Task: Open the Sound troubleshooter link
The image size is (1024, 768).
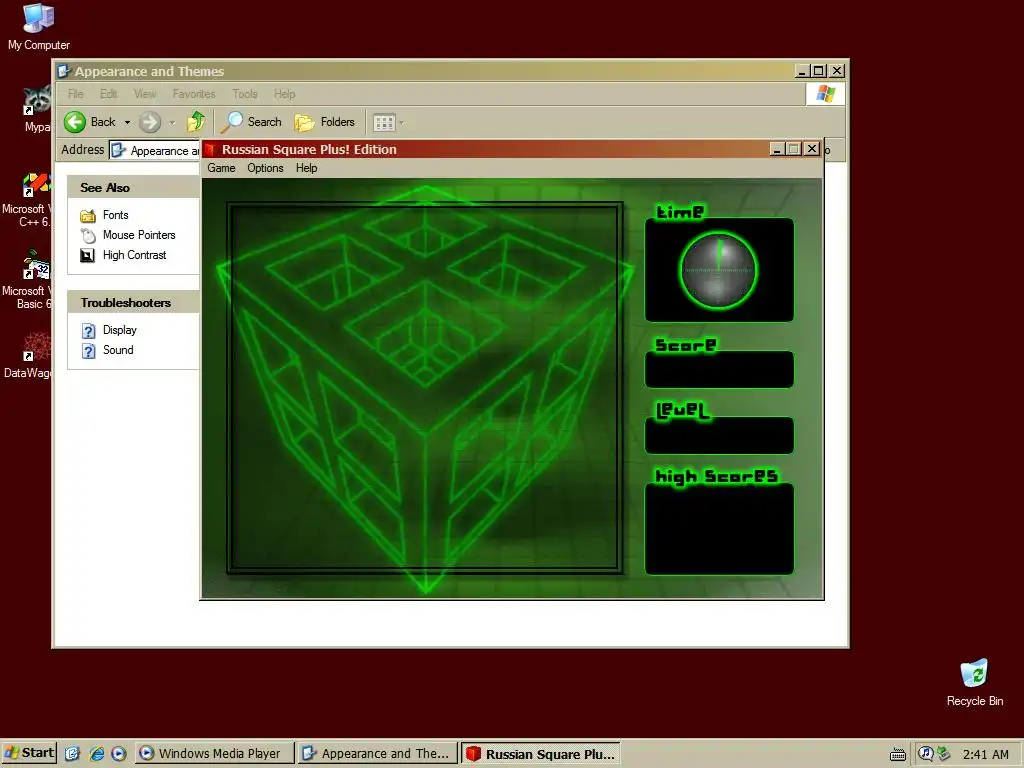Action: (118, 349)
